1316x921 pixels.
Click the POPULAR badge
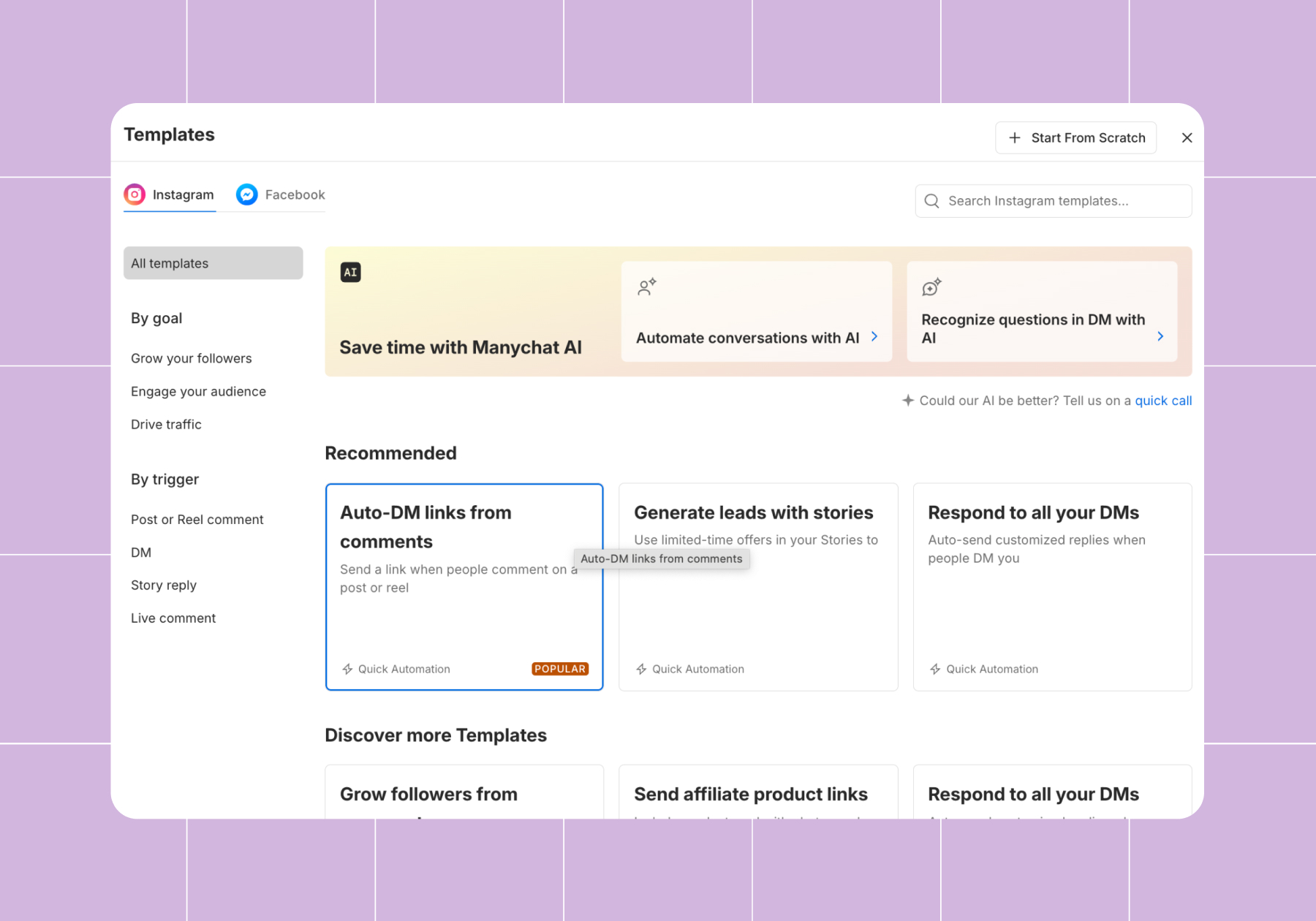560,669
